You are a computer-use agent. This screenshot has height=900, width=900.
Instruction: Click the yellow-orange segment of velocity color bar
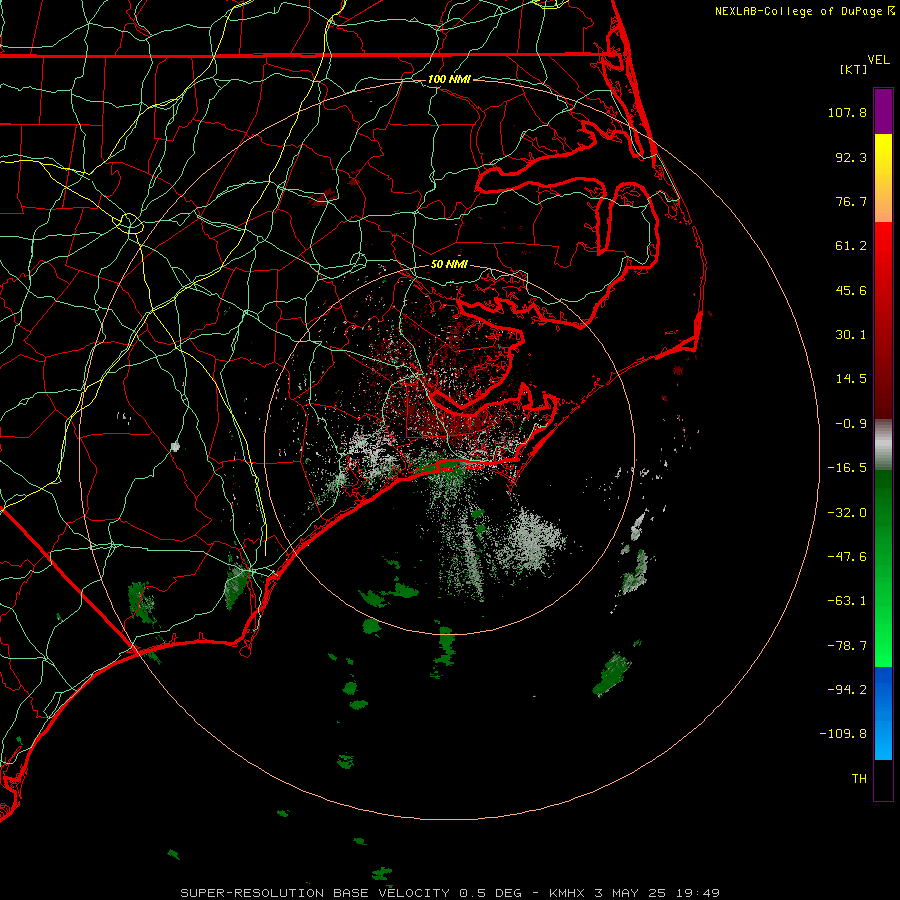coord(883,178)
